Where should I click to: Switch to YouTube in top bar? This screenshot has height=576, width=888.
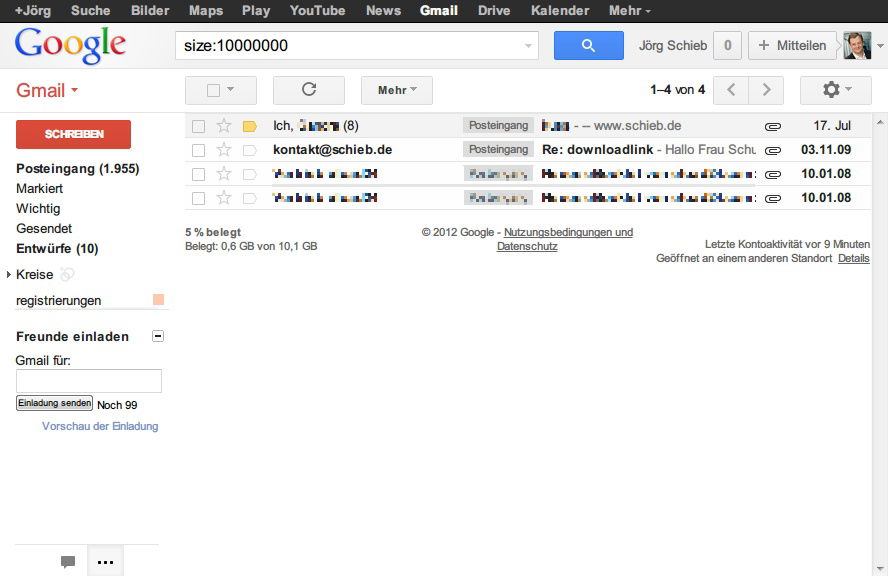[x=317, y=11]
